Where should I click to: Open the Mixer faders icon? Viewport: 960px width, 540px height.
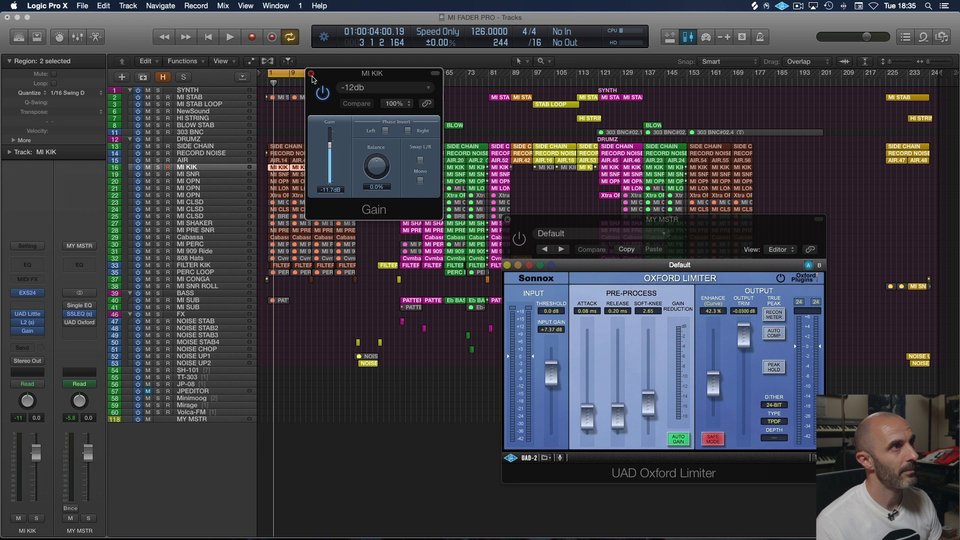pyautogui.click(x=77, y=37)
